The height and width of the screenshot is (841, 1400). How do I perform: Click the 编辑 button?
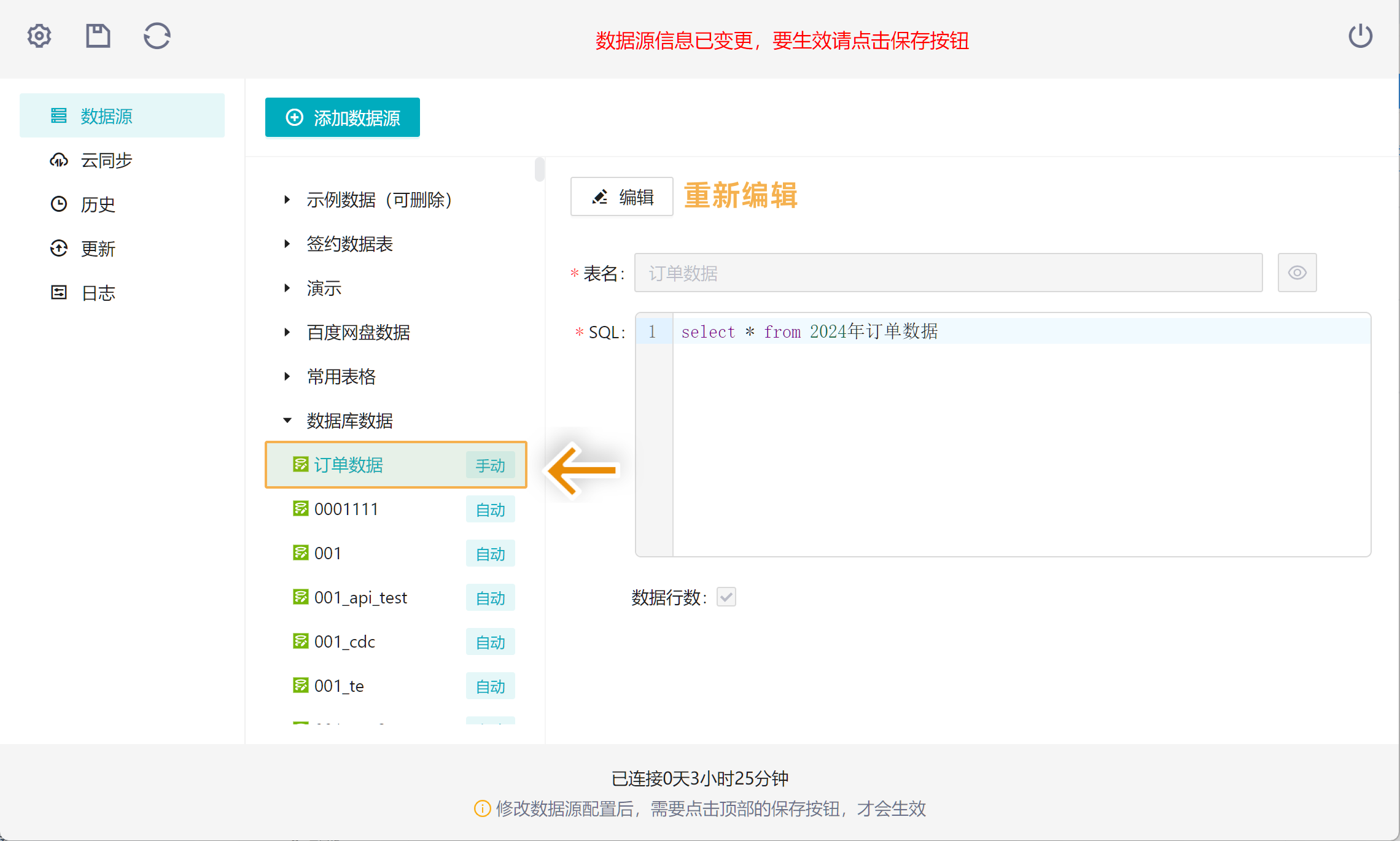(621, 196)
